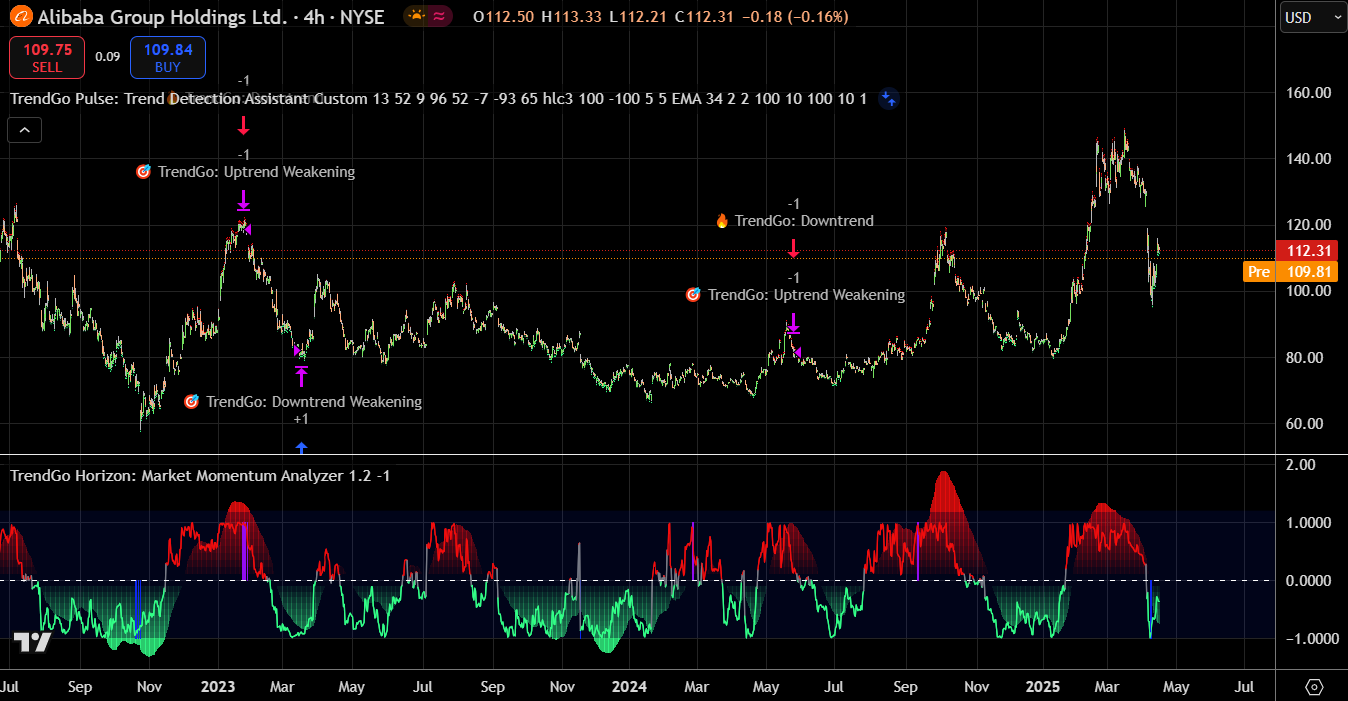Viewport: 1348px width, 701px height.
Task: Click the TradingView logo in chart corner
Action: tap(32, 643)
